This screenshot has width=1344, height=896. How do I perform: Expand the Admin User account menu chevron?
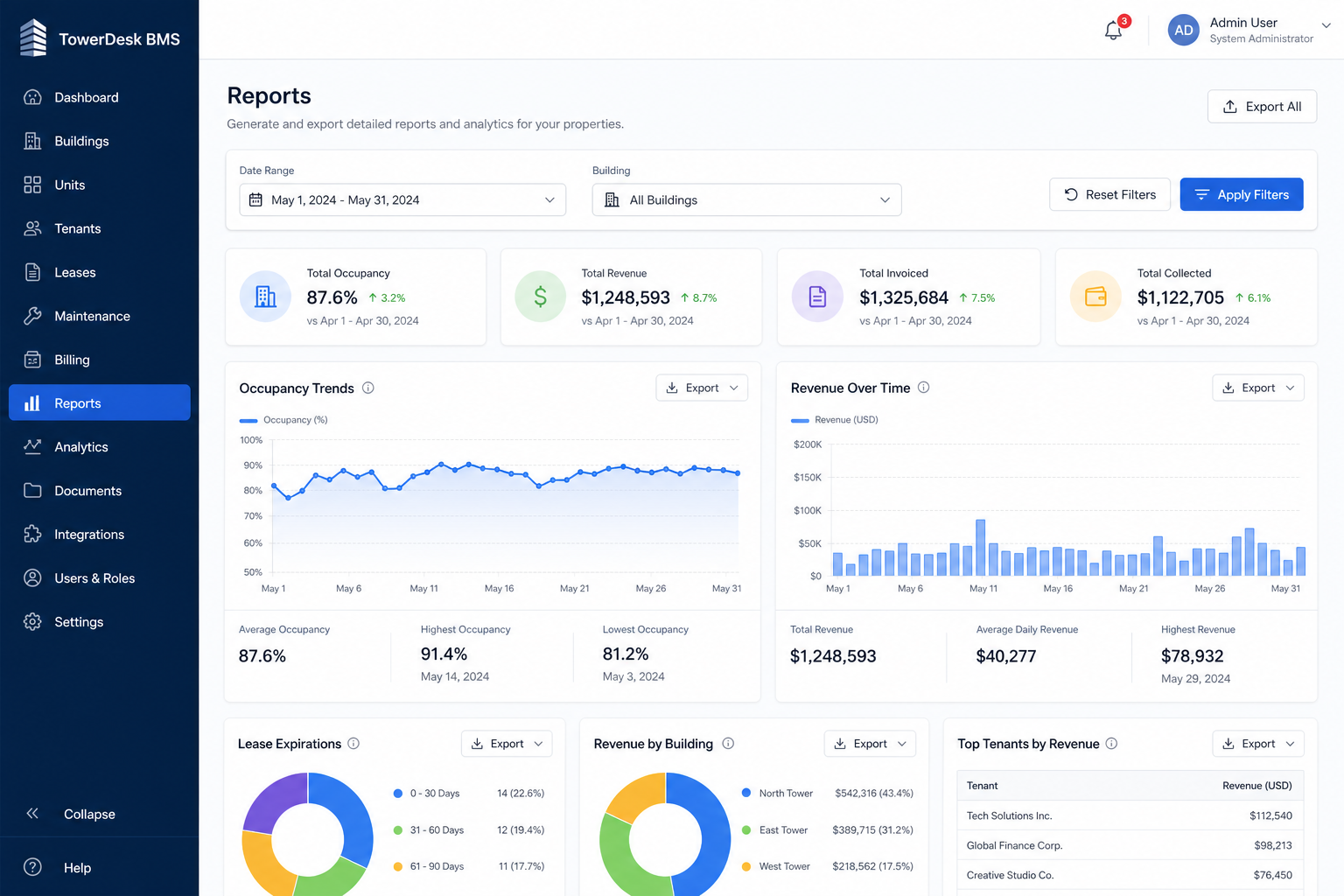1326,25
